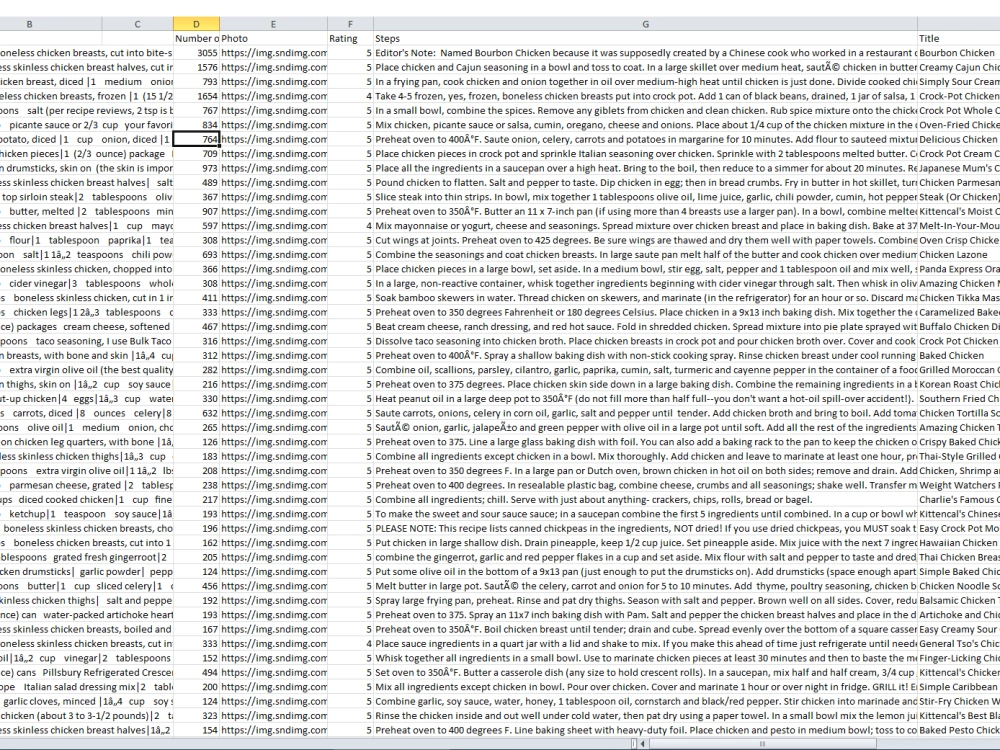Select cell with value 597
This screenshot has height=750, width=1000.
click(196, 226)
